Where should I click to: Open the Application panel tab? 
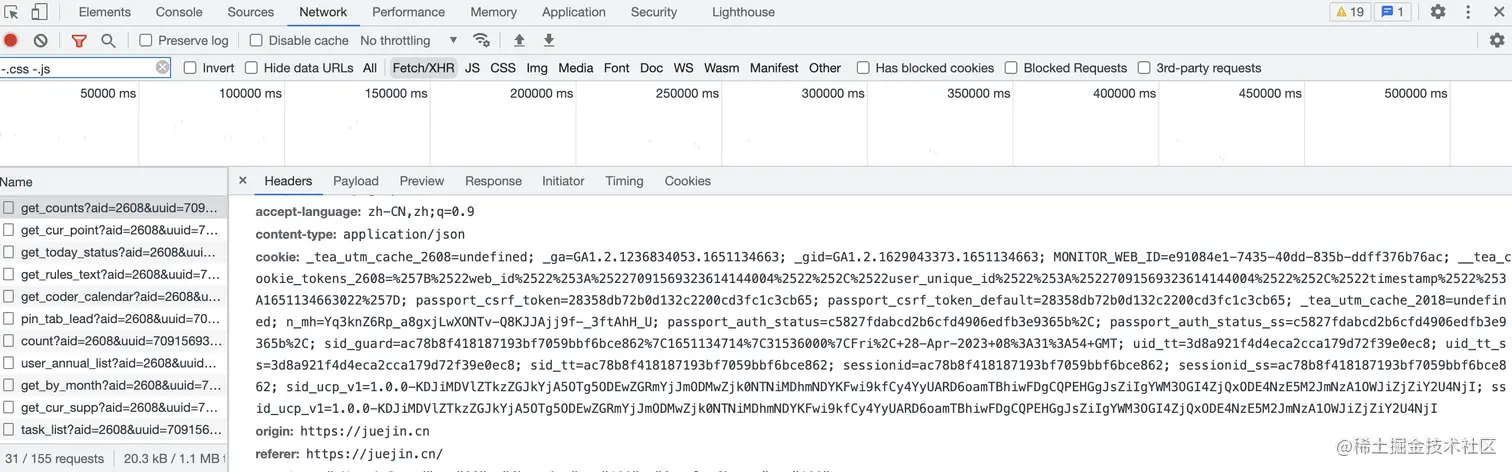[574, 12]
